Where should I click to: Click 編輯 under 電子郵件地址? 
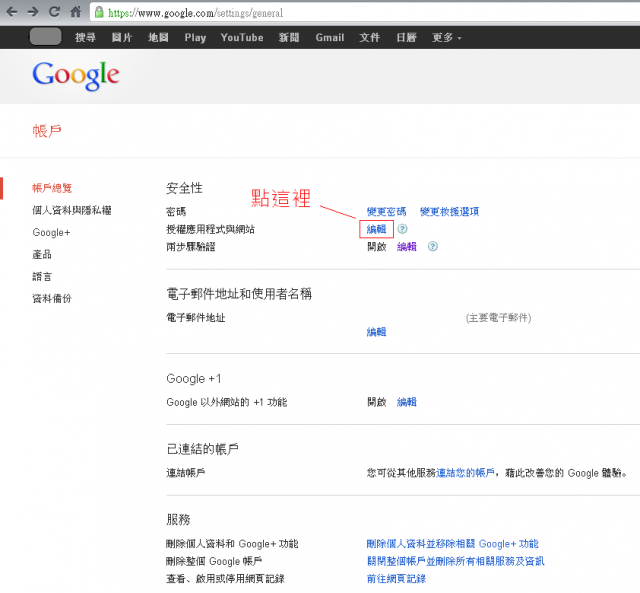tap(376, 332)
